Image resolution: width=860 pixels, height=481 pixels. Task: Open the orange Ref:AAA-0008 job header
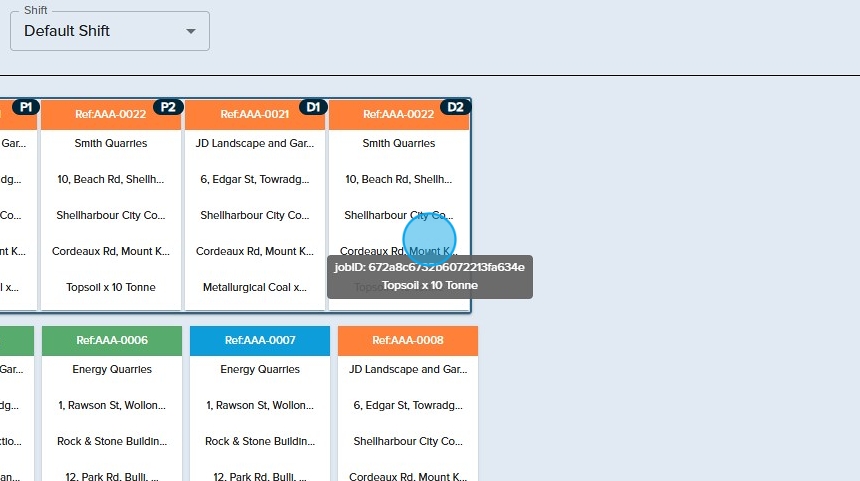pyautogui.click(x=408, y=341)
